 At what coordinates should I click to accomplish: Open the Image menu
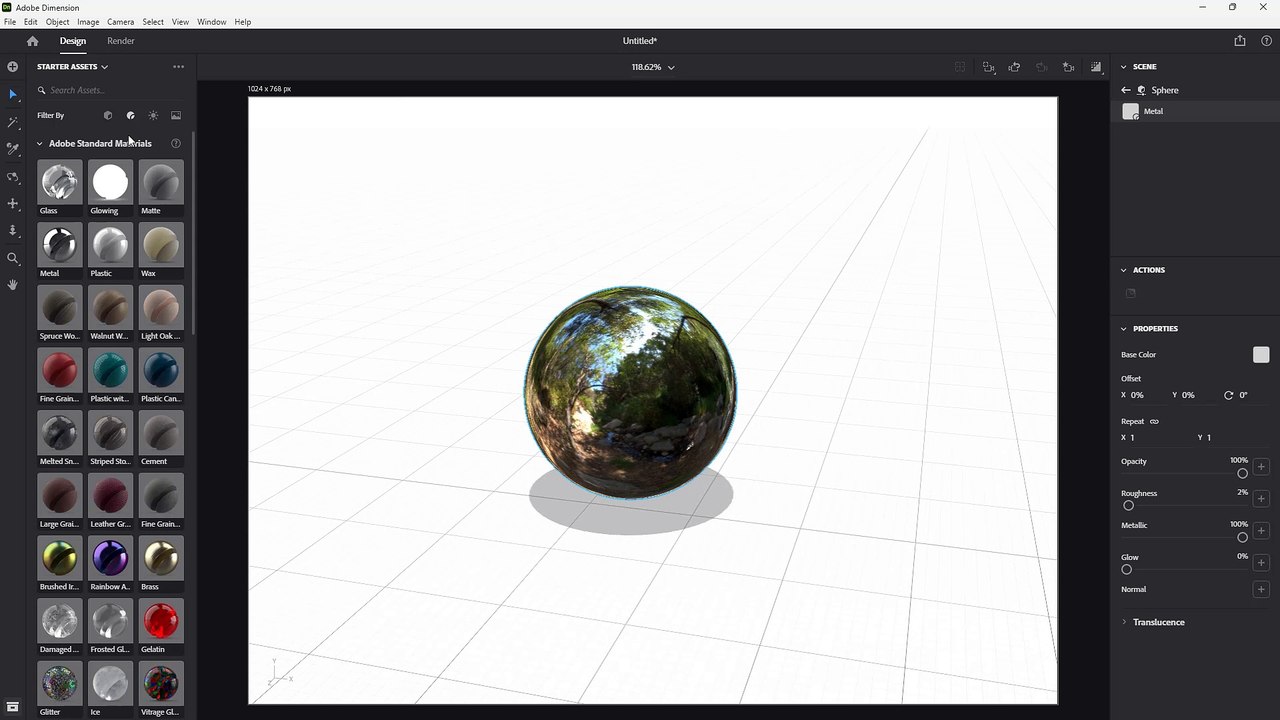point(88,22)
